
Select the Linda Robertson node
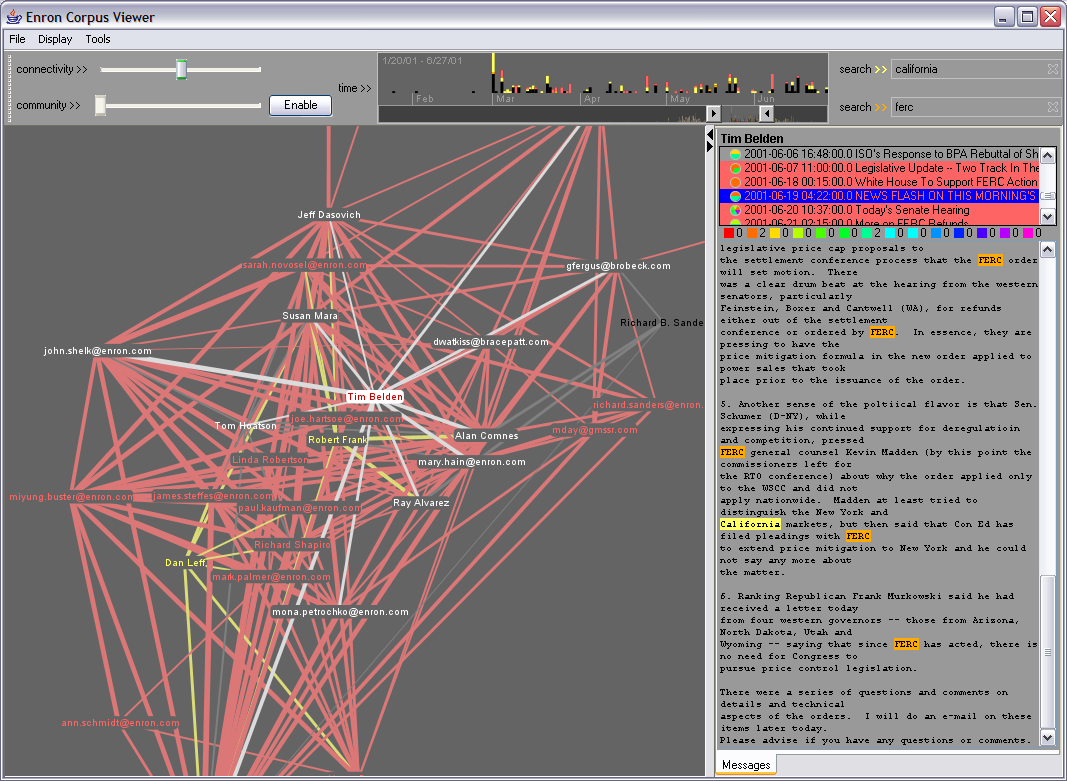(x=269, y=460)
